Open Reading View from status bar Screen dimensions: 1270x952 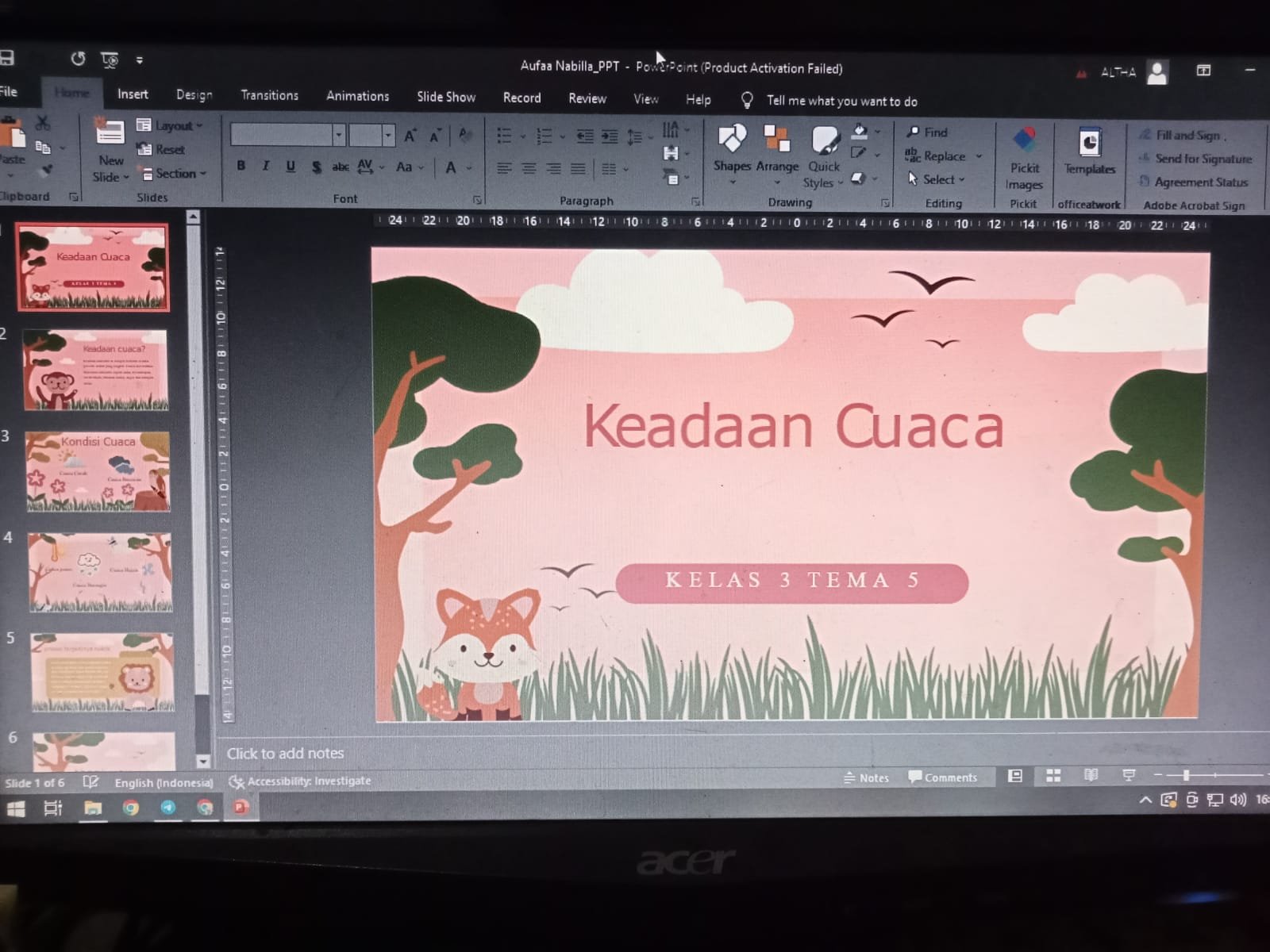click(1091, 775)
